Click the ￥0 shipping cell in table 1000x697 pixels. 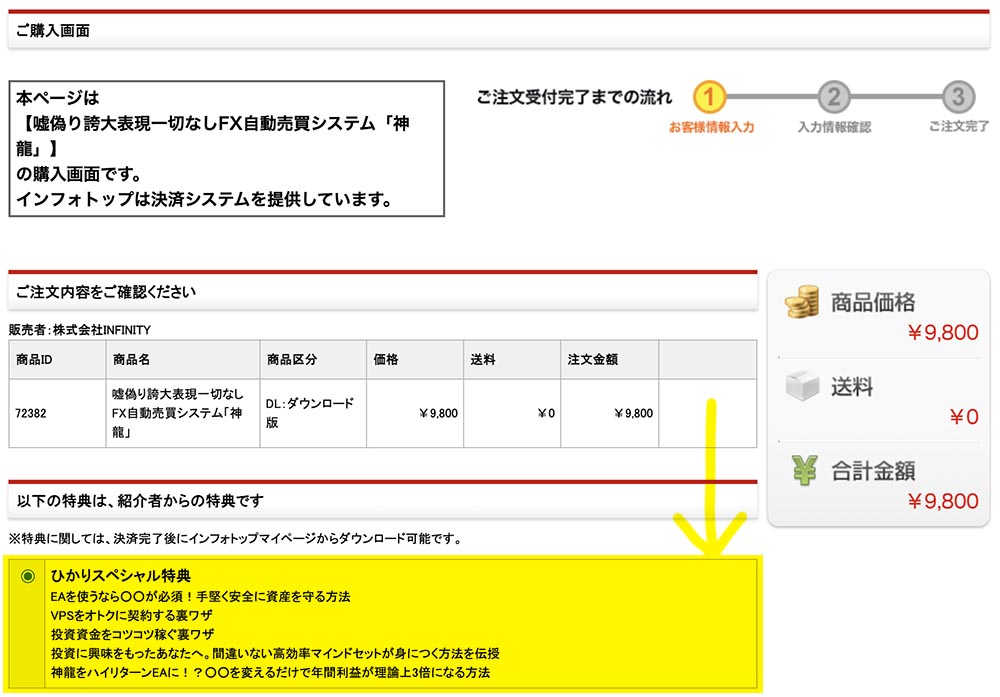pyautogui.click(x=512, y=413)
